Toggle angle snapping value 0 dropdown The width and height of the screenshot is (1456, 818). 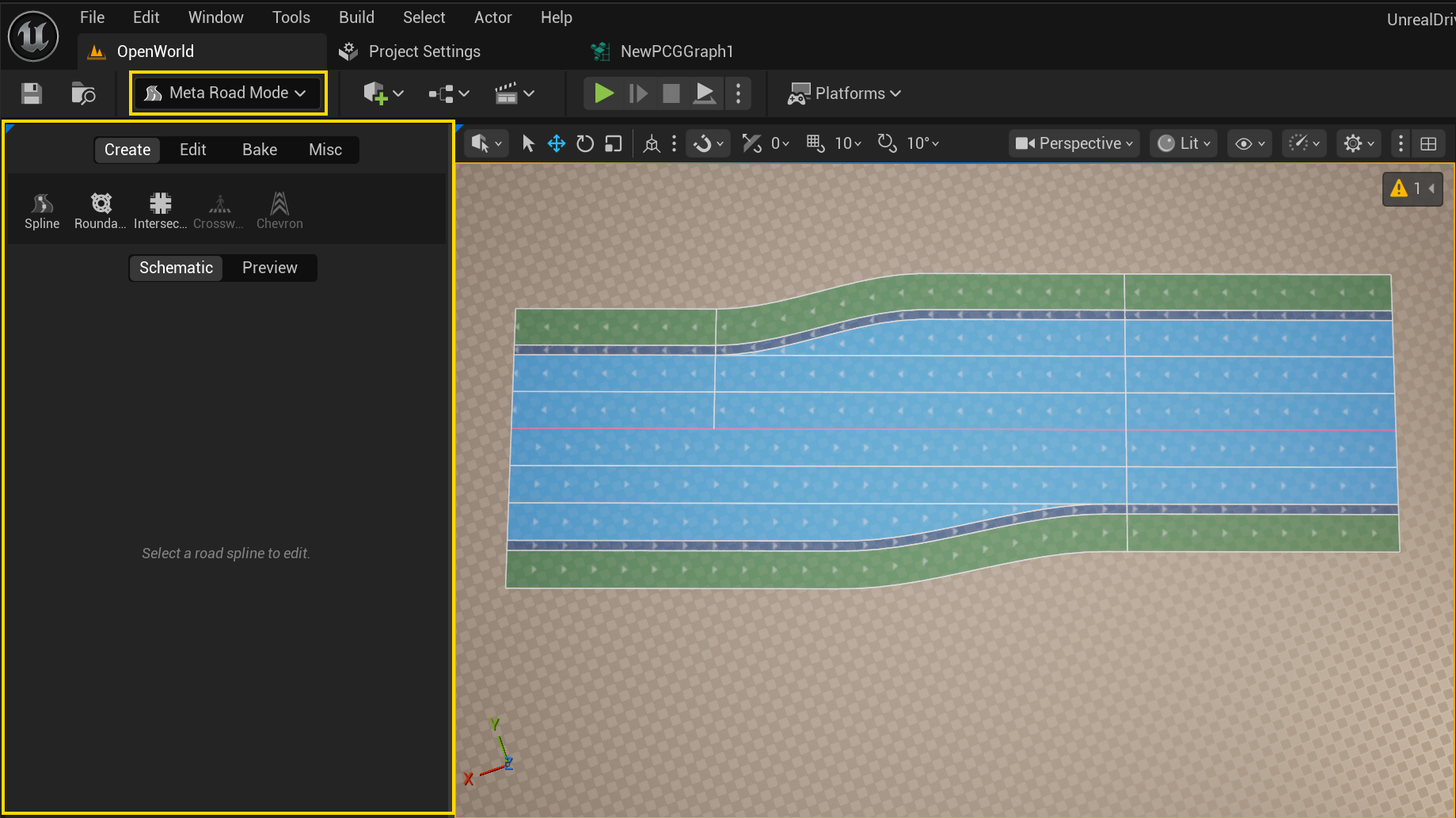tap(780, 143)
